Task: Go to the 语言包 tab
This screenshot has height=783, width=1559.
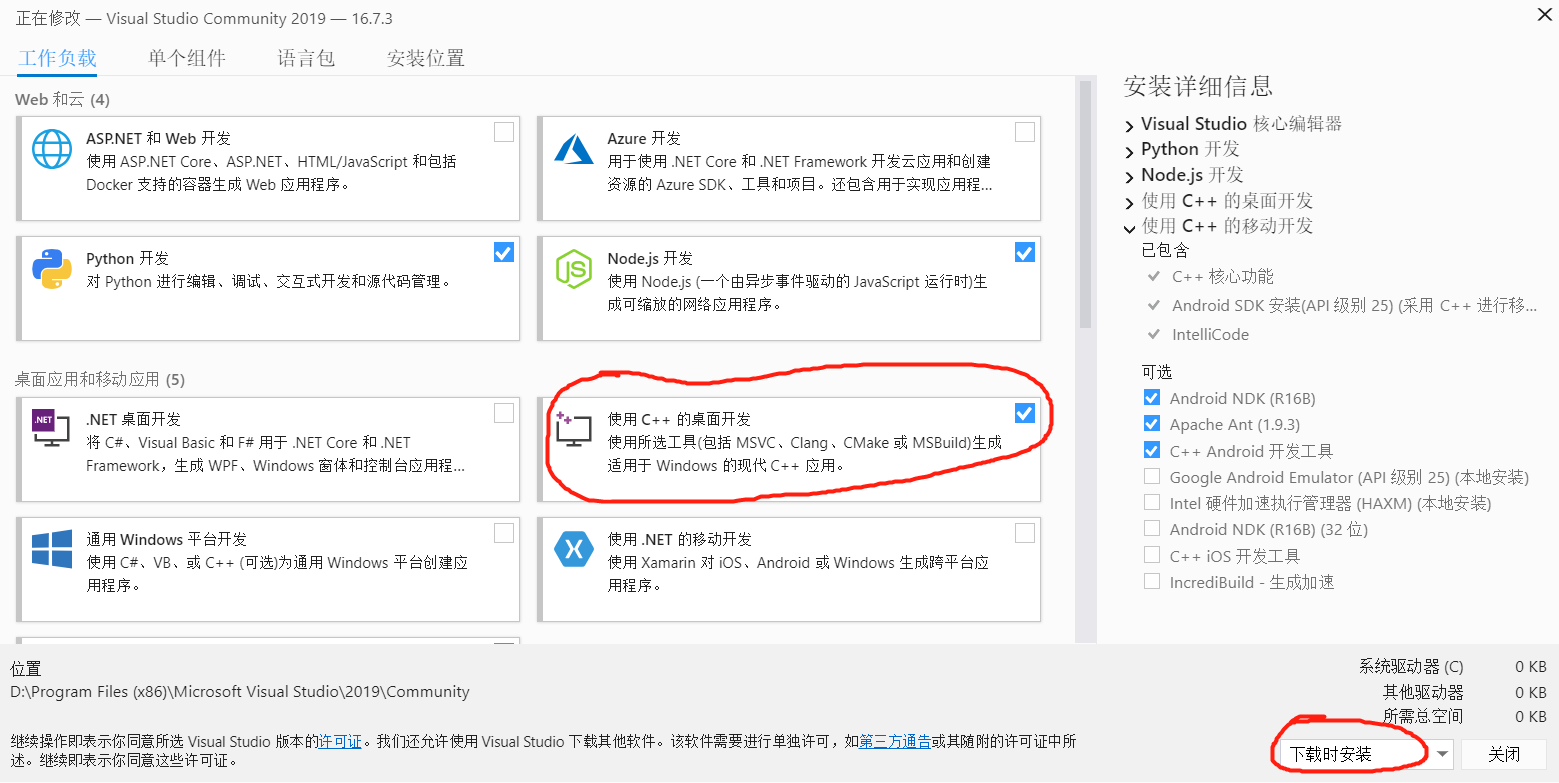Action: (x=306, y=58)
